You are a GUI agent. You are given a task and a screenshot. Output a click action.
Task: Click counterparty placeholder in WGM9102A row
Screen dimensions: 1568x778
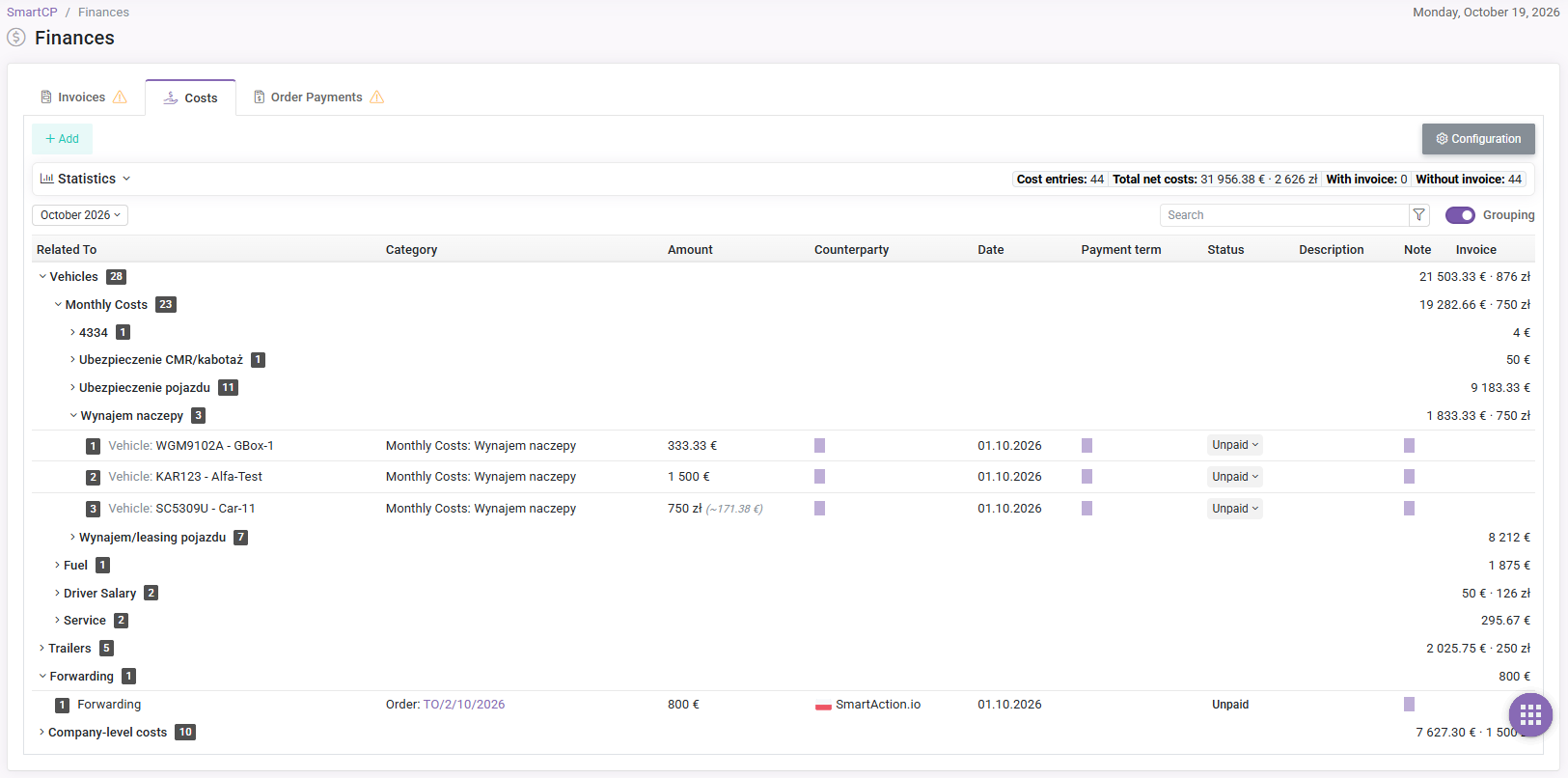click(819, 446)
